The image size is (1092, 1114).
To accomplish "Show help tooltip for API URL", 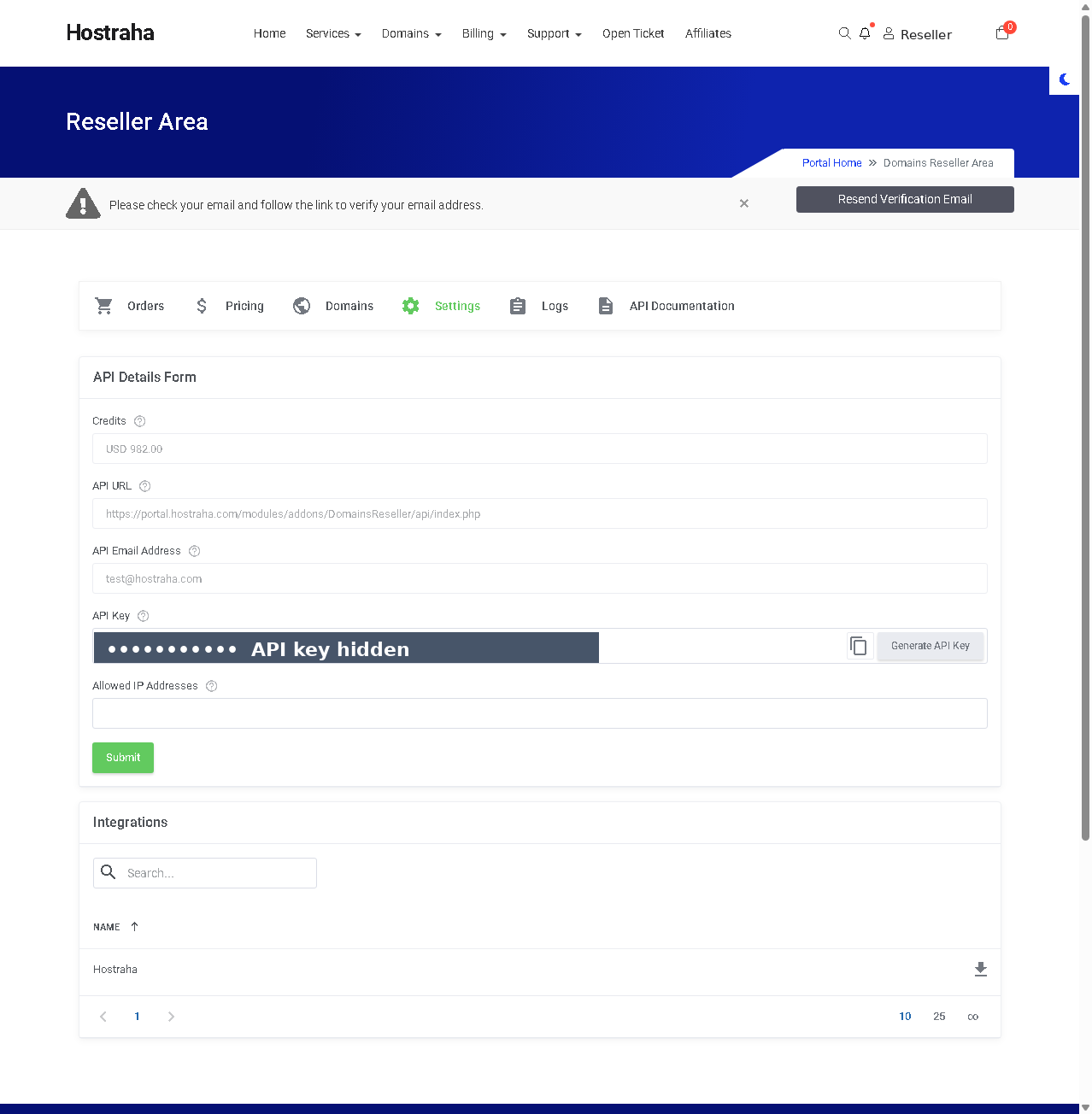I will (x=145, y=486).
